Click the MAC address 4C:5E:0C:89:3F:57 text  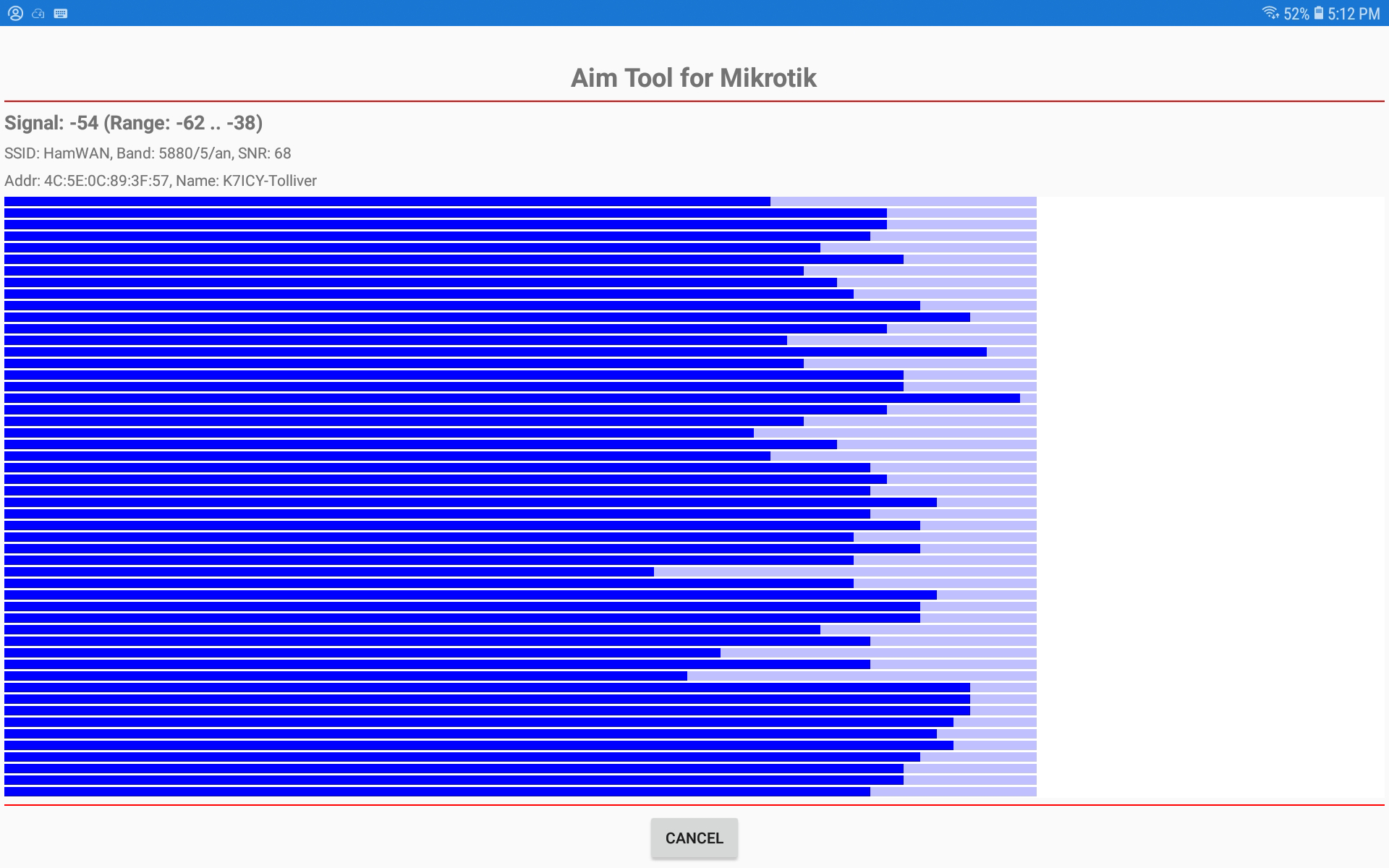coord(106,181)
